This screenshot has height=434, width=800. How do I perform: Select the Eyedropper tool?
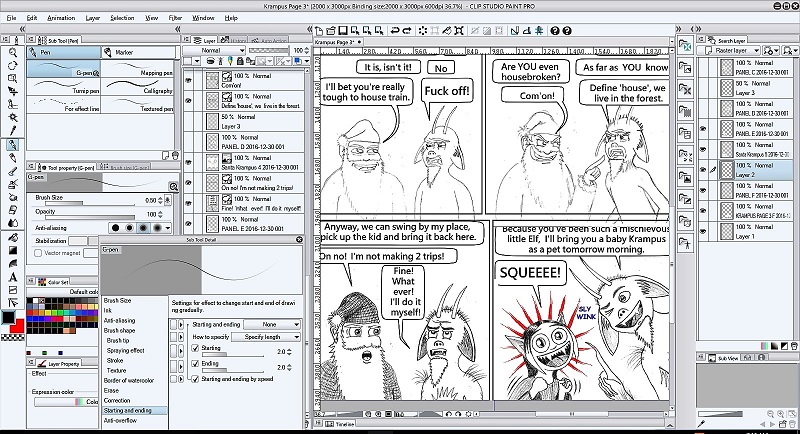[13, 131]
